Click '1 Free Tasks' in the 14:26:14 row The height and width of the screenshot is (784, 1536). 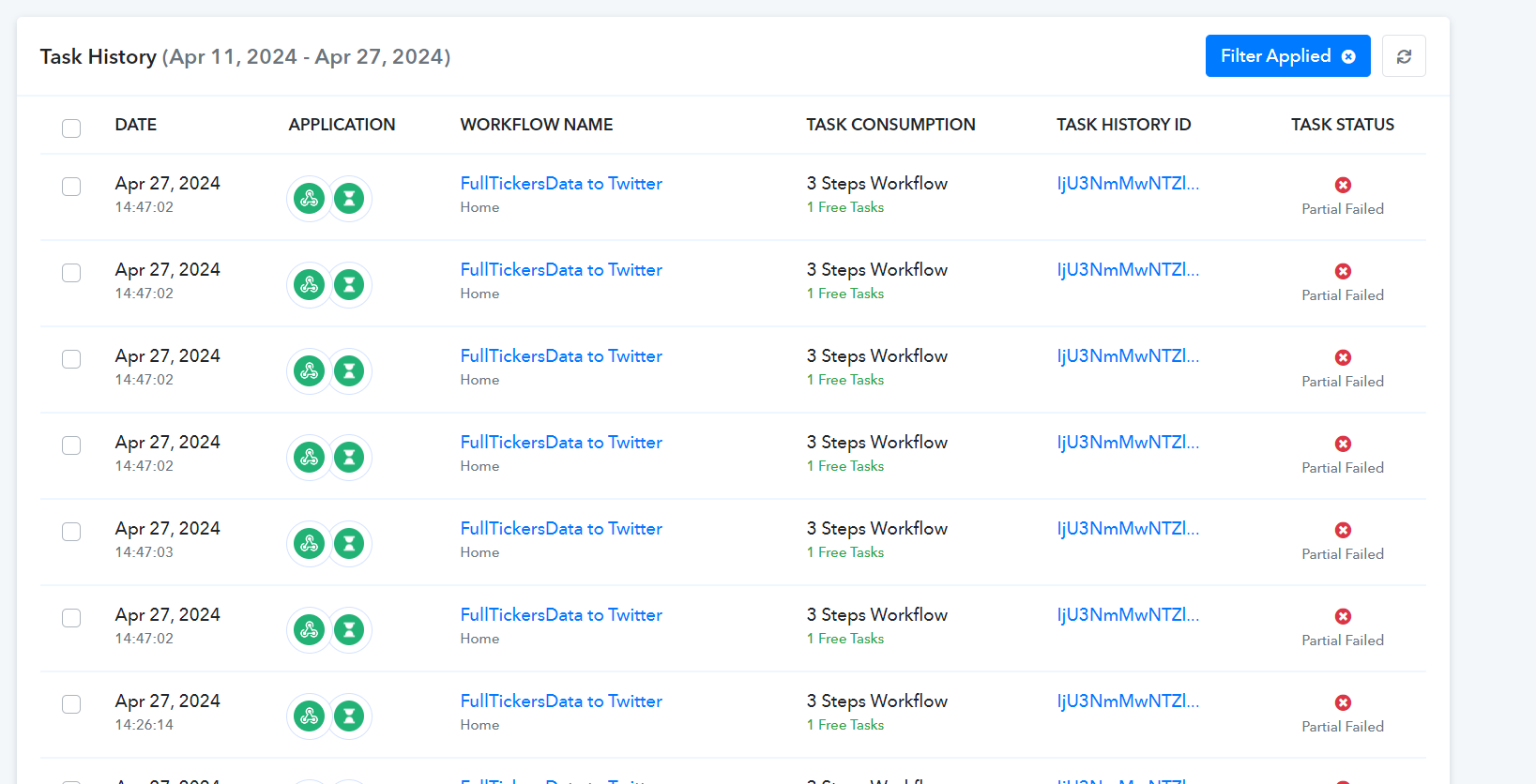[845, 725]
